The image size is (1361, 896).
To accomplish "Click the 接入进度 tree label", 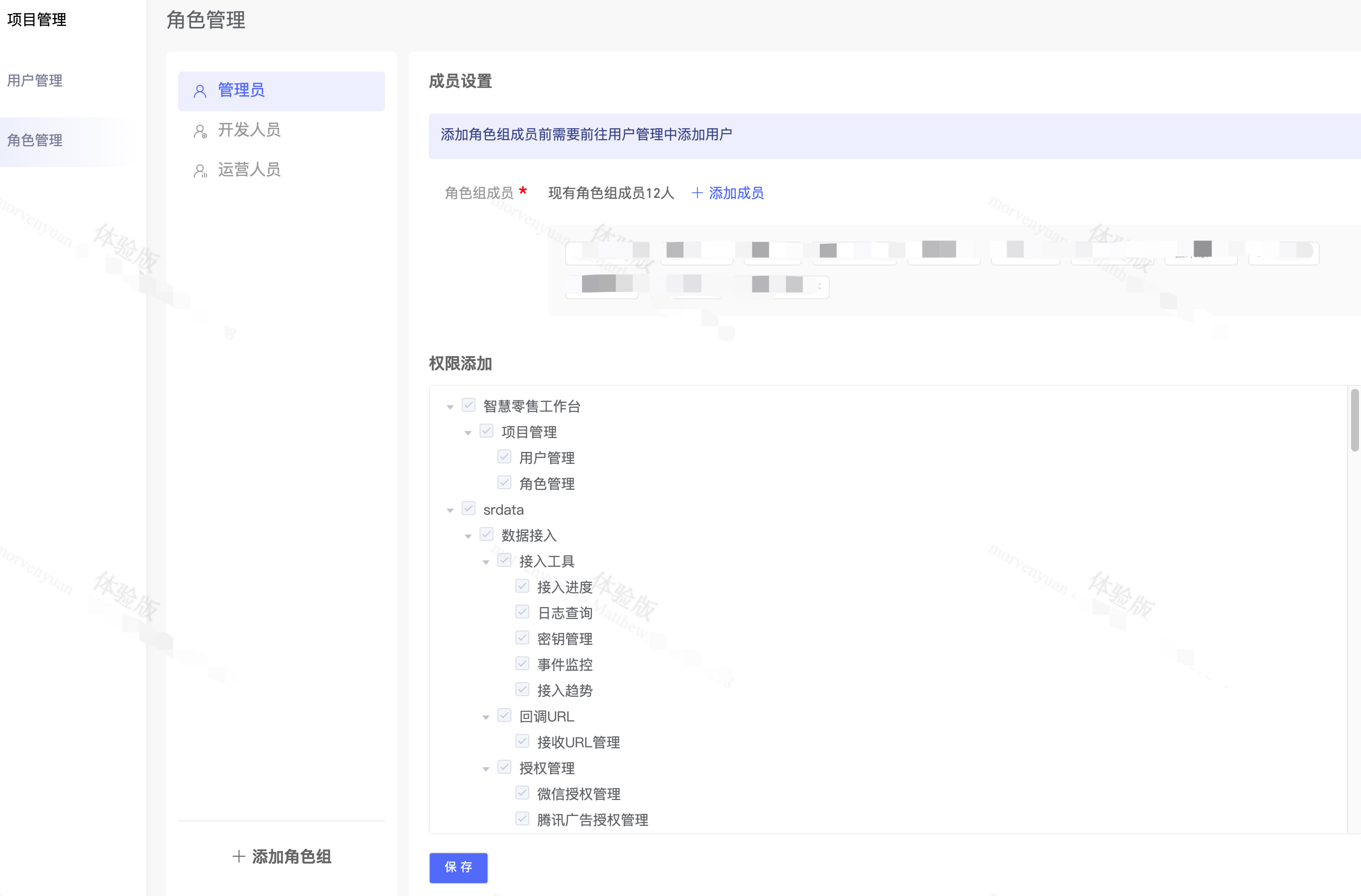I will [565, 587].
